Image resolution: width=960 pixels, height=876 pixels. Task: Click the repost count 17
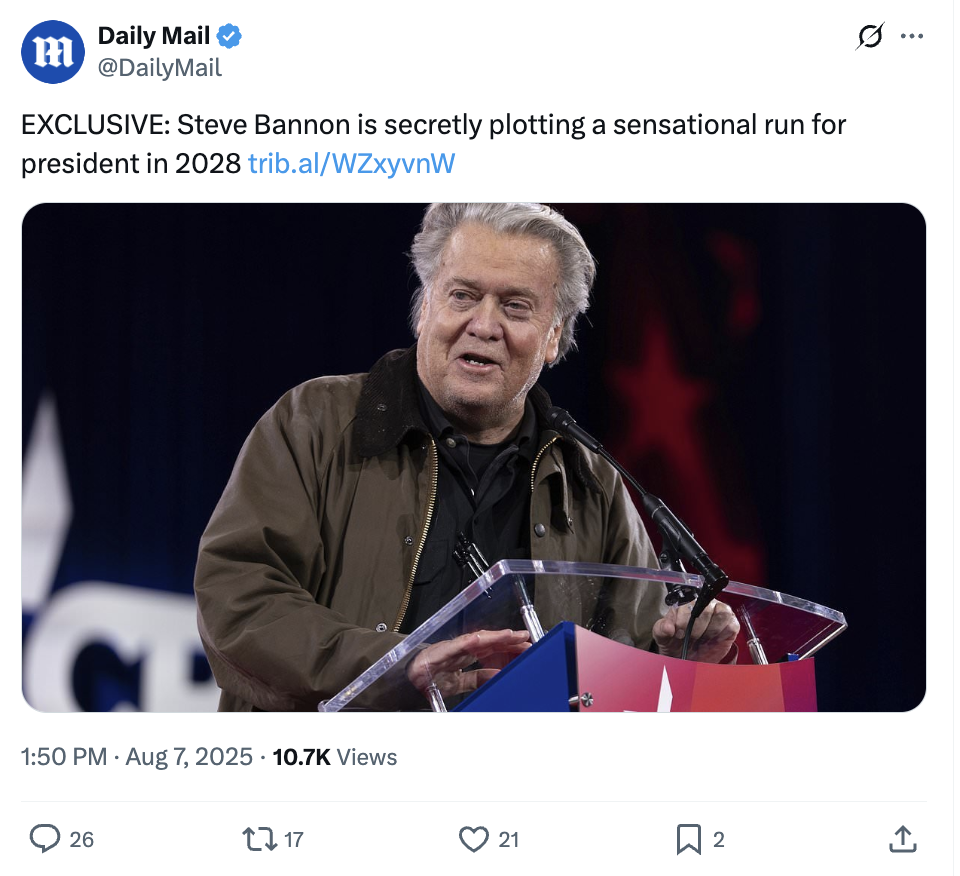point(293,840)
